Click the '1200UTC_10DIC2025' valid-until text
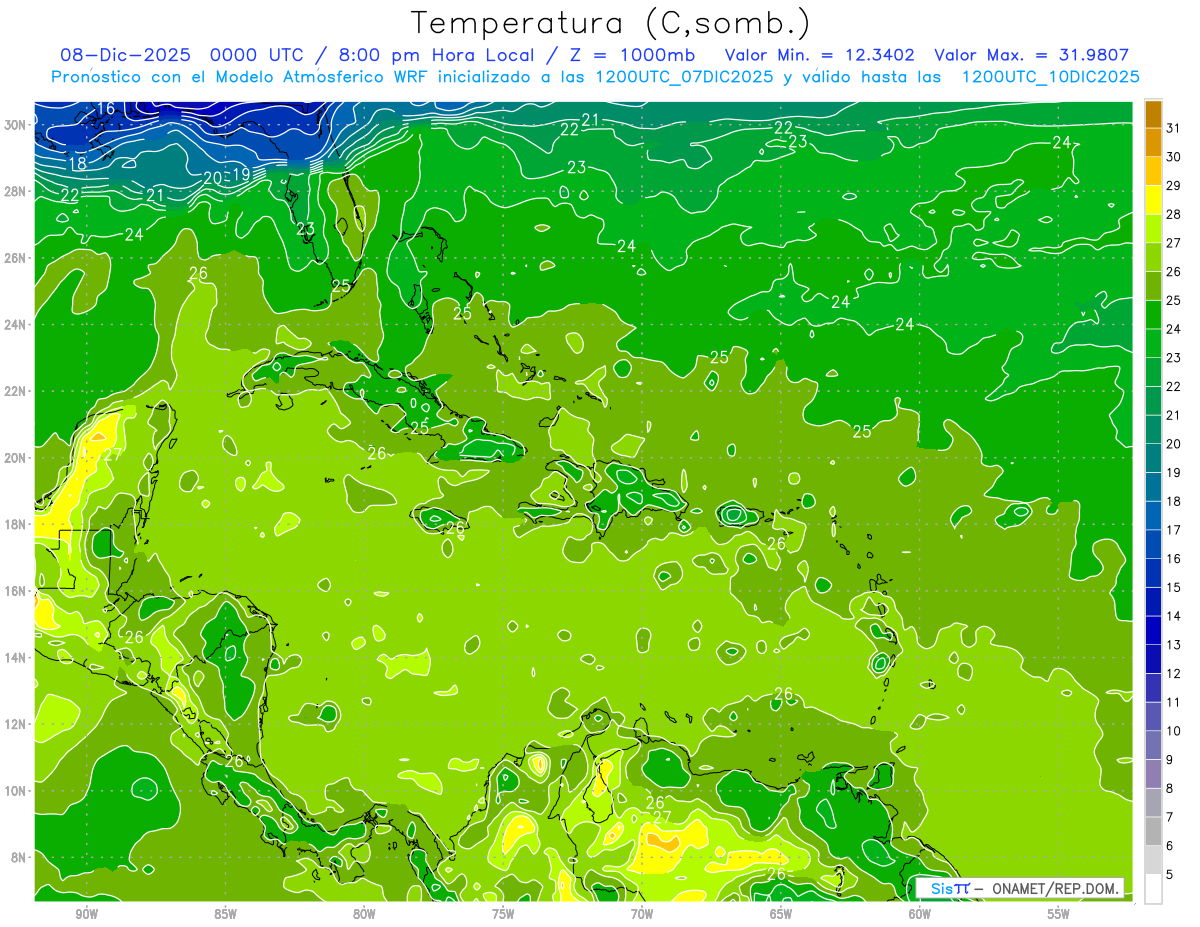Image resolution: width=1200 pixels, height=927 pixels. (x=1050, y=77)
